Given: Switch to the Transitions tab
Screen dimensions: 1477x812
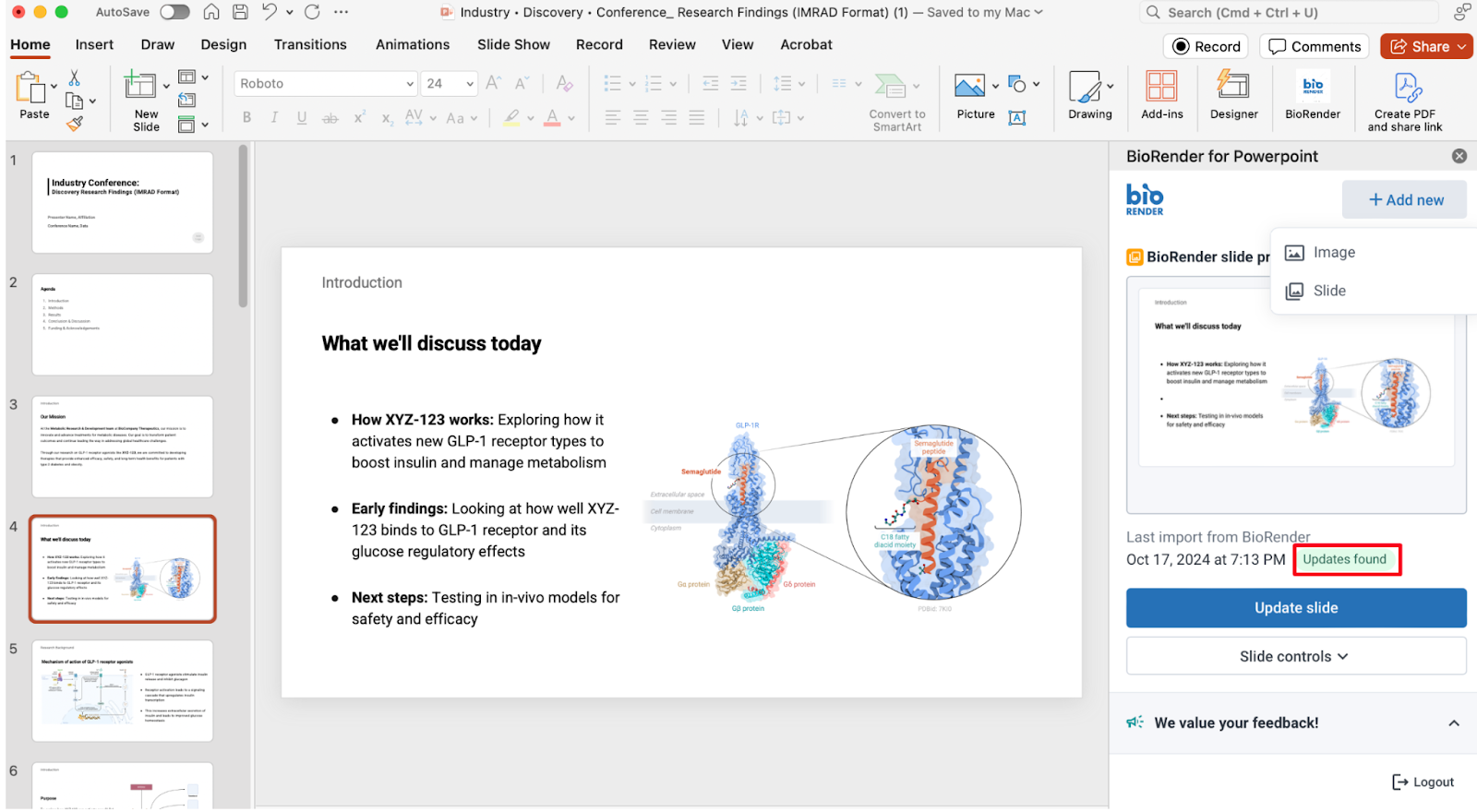Looking at the screenshot, I should coord(310,44).
